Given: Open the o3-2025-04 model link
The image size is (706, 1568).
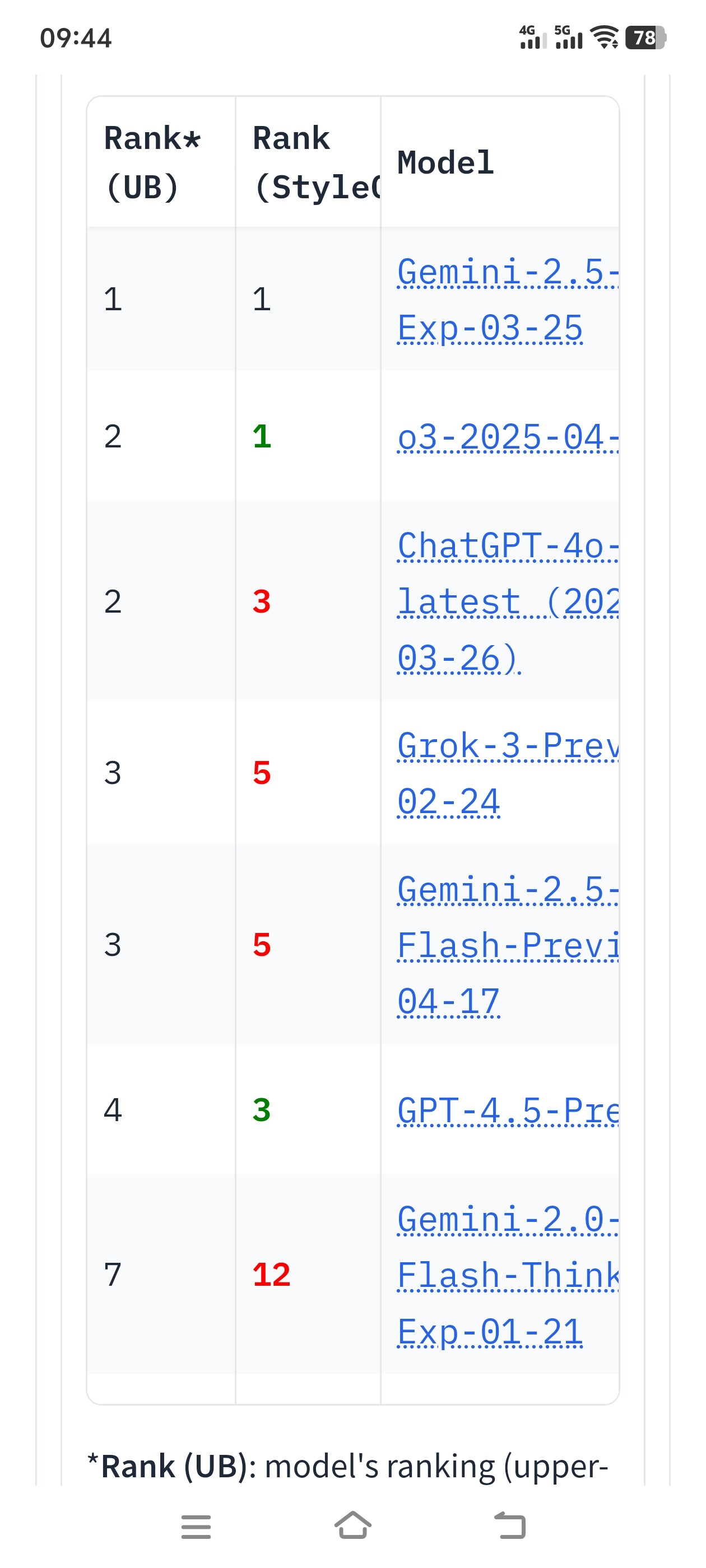Looking at the screenshot, I should tap(508, 436).
